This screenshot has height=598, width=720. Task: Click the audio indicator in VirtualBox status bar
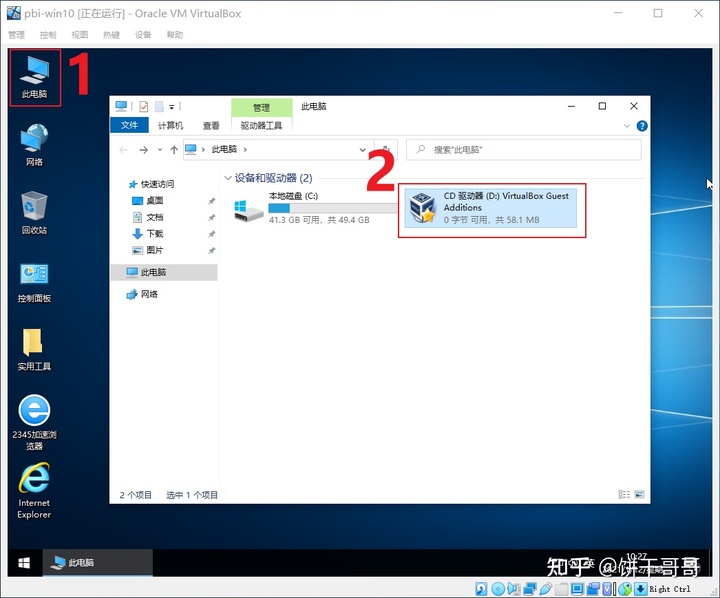tap(513, 589)
